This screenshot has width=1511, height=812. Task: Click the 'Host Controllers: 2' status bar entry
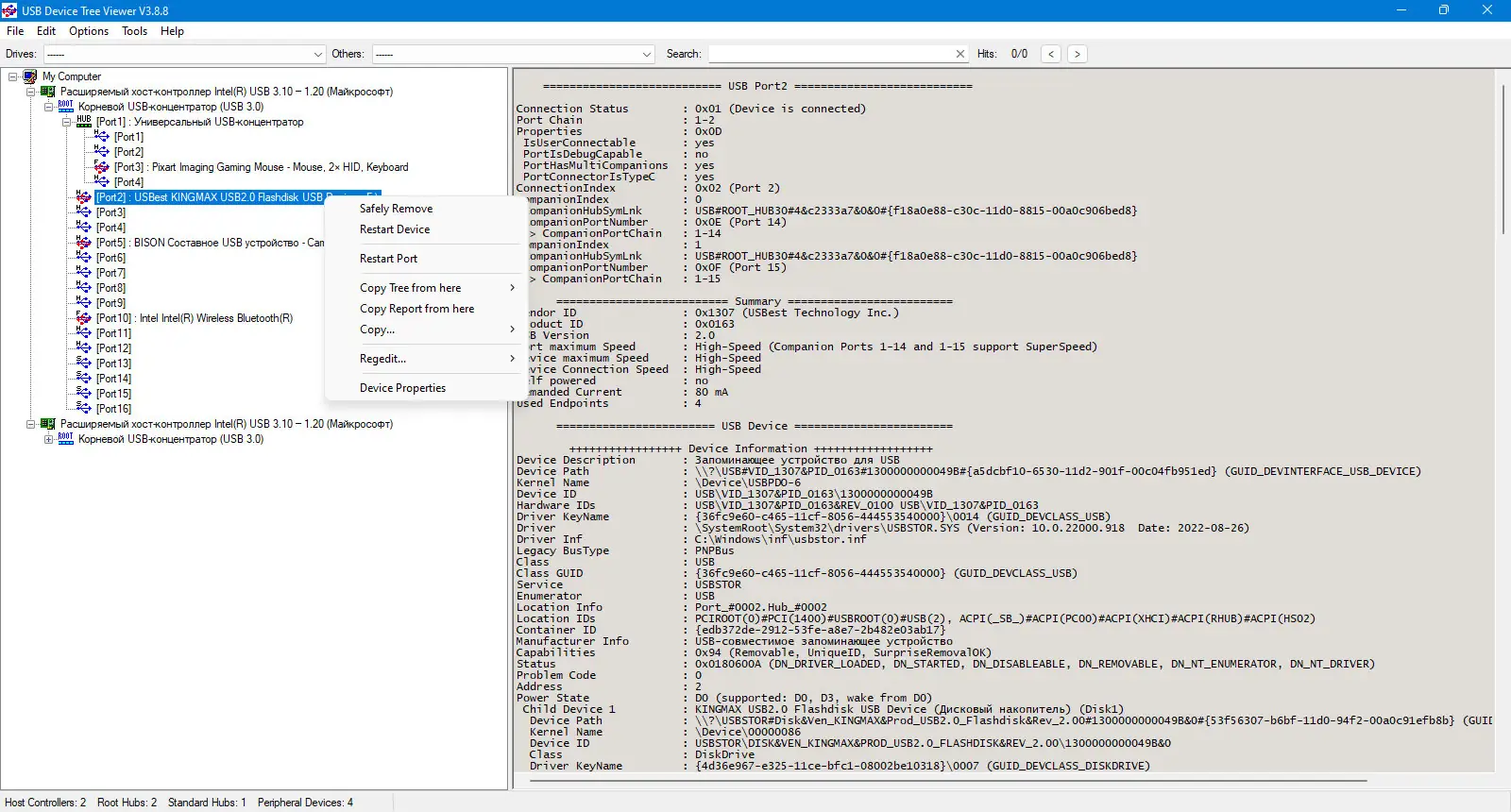(x=45, y=803)
